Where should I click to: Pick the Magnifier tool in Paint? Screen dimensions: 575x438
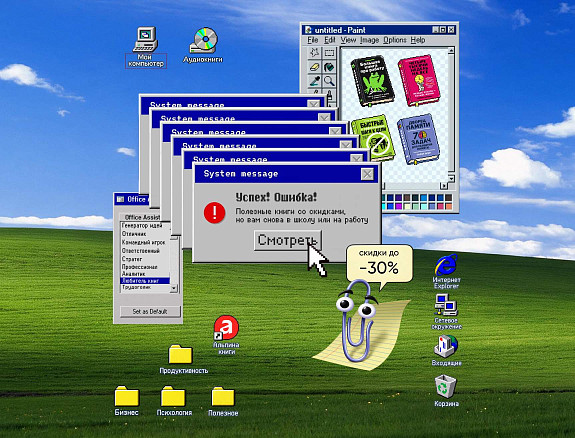329,81
